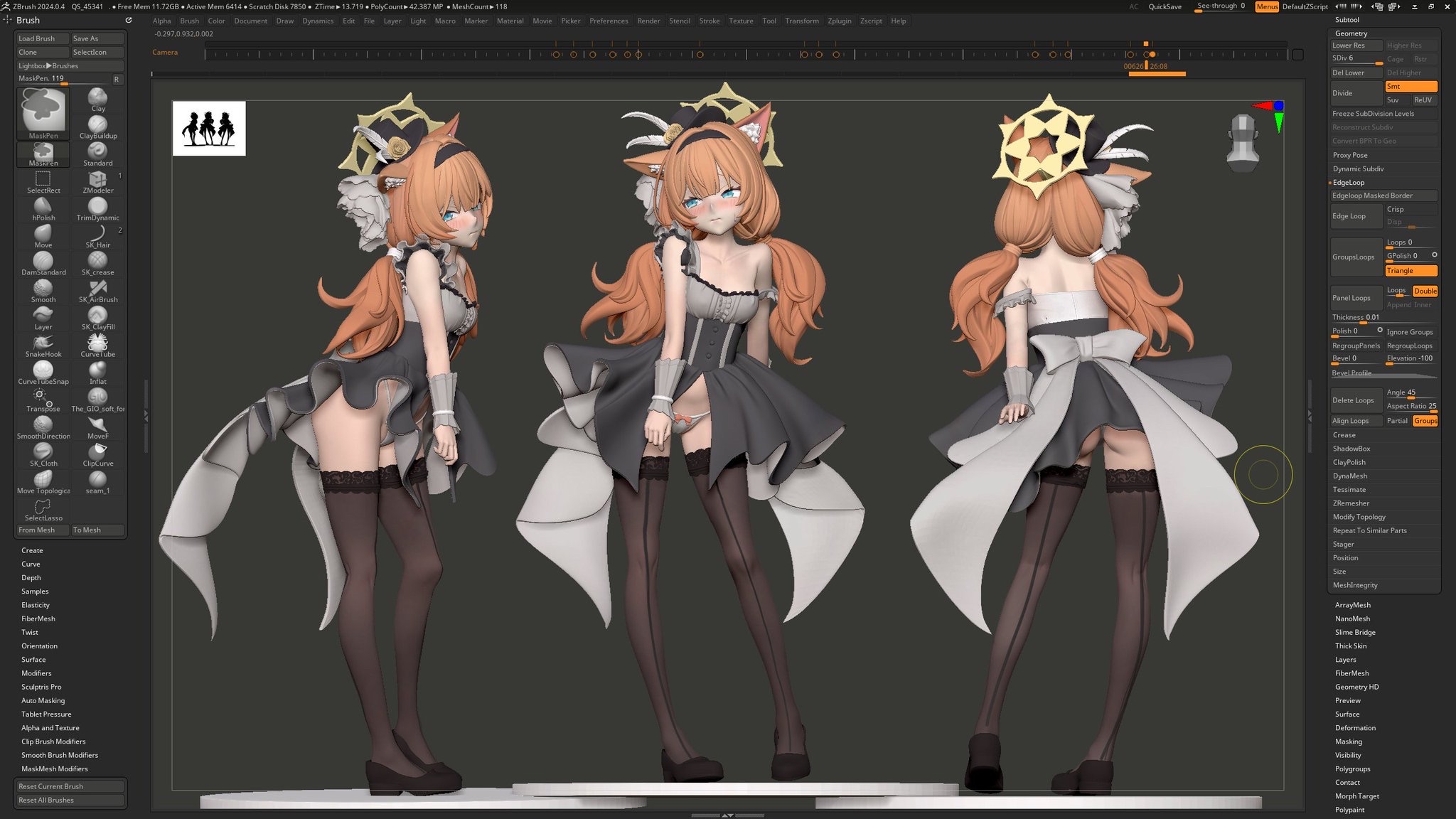Toggle the Smt button beside Divide

[x=1410, y=86]
